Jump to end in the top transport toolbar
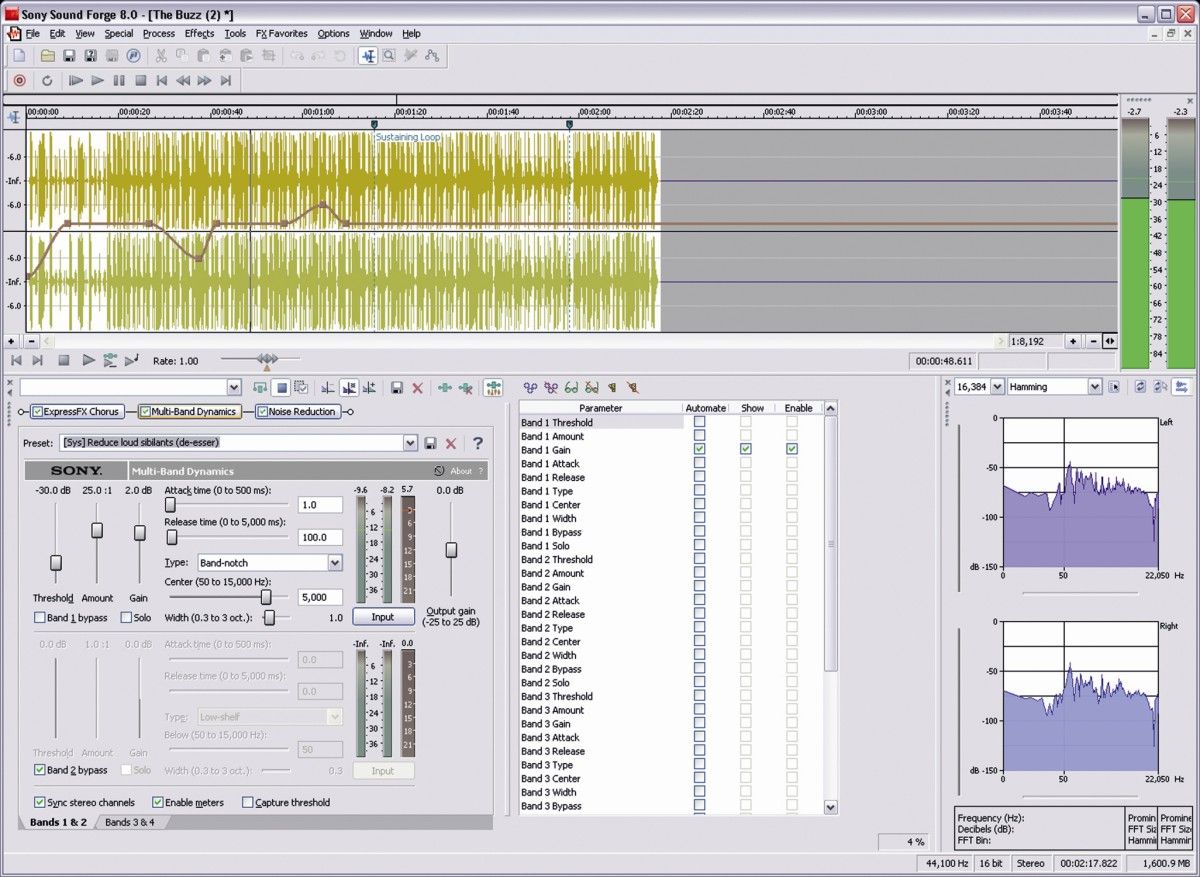This screenshot has height=877, width=1200. pos(226,80)
